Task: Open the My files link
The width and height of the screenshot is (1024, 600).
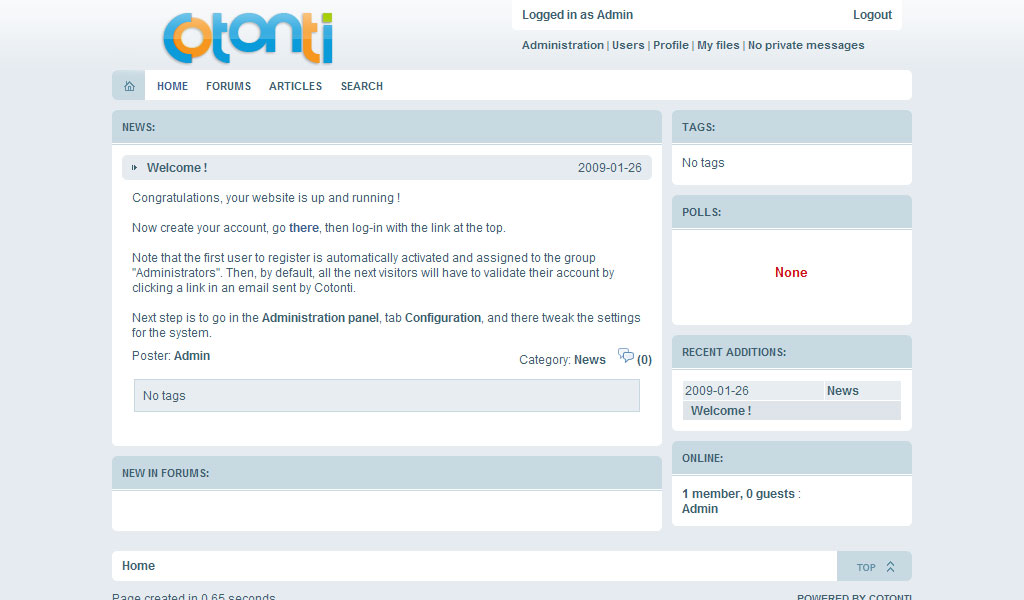Action: coord(718,45)
